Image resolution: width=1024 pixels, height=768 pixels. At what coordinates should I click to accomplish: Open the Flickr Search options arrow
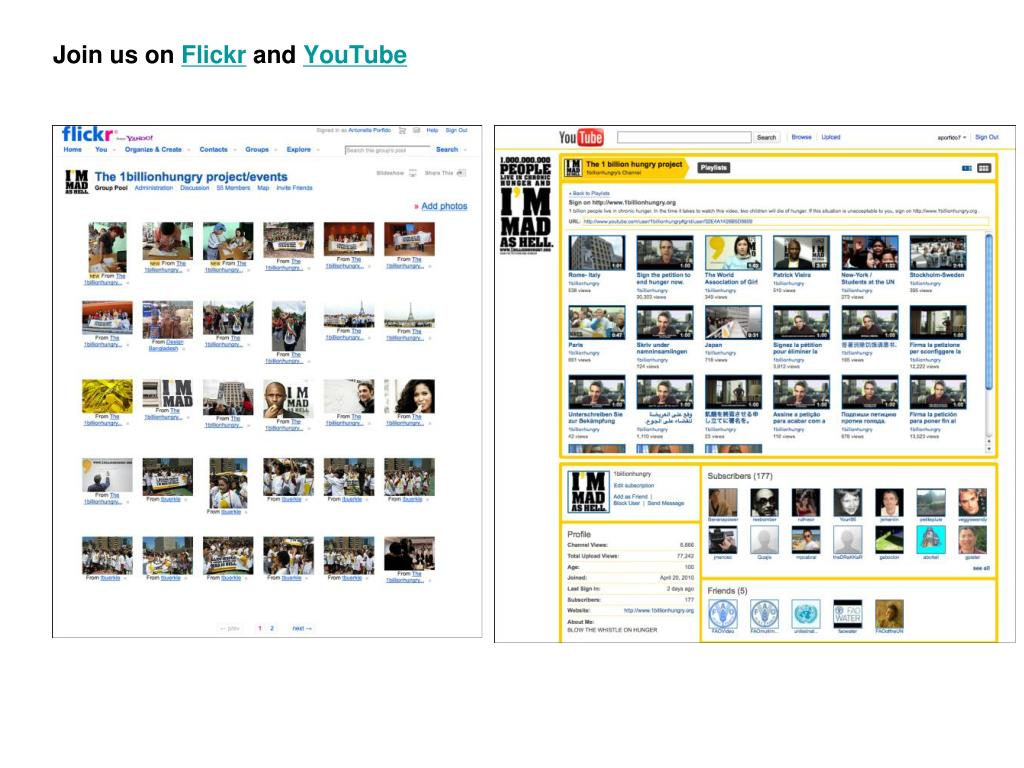(465, 150)
